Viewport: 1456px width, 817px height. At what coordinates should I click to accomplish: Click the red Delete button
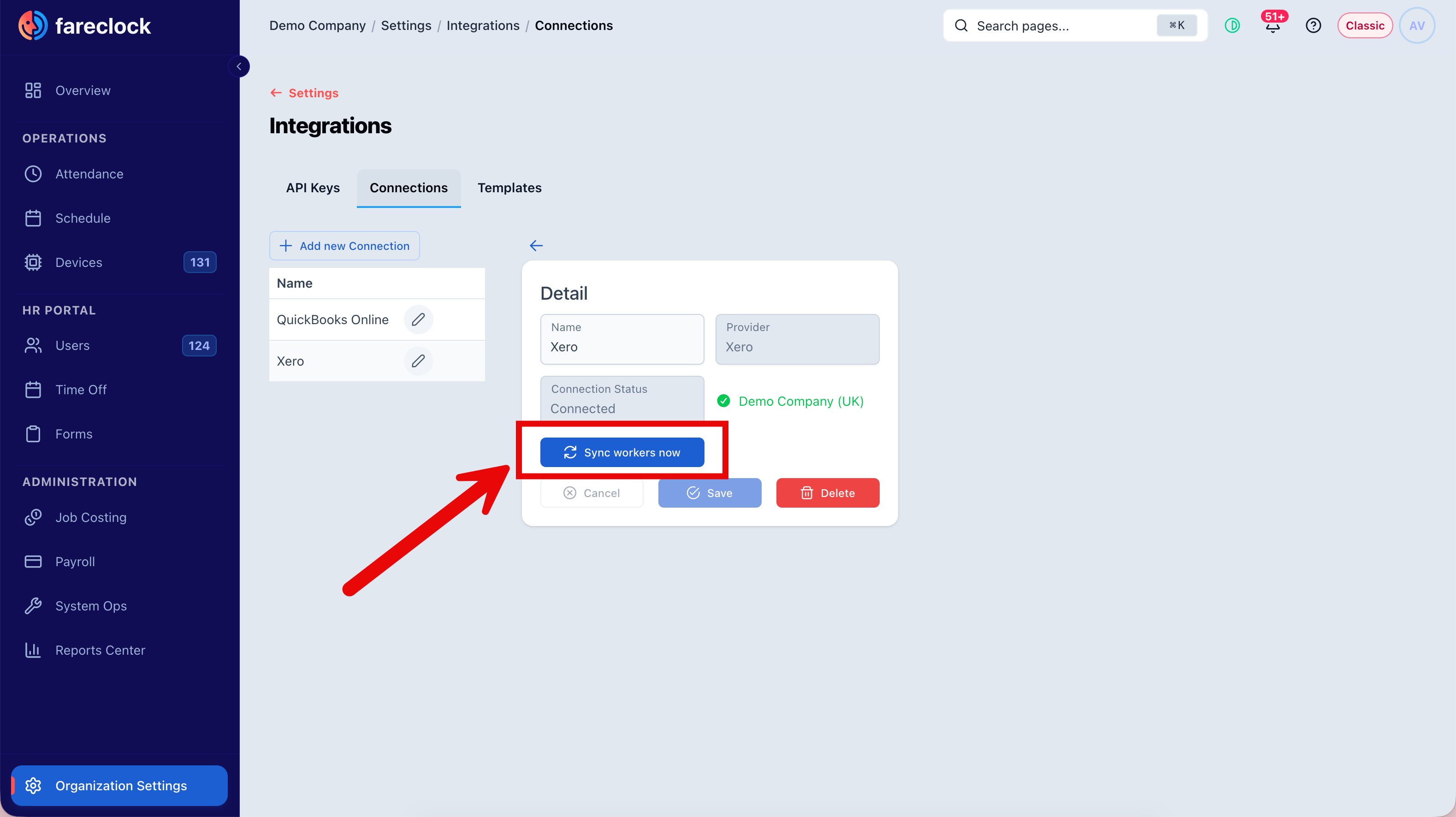pos(828,493)
